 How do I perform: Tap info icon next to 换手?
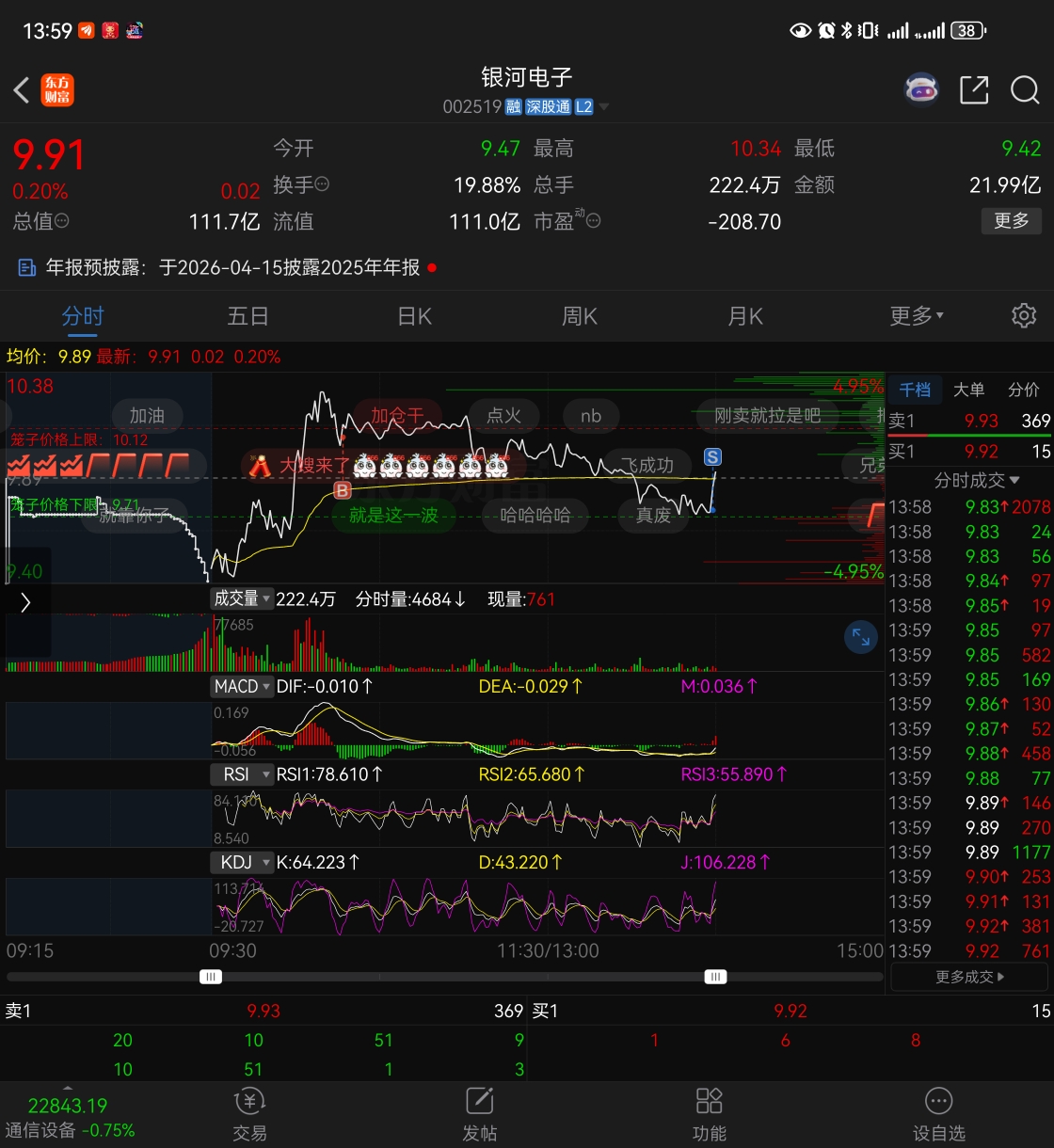point(323,184)
